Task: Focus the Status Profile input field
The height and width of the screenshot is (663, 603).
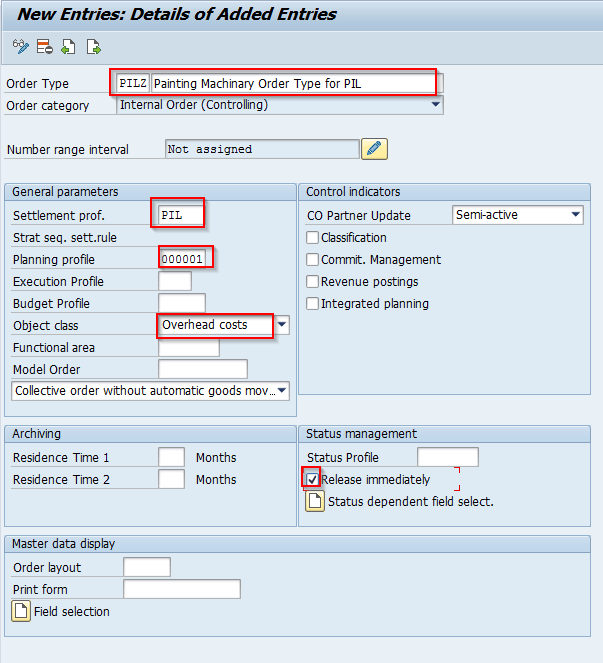Action: click(x=448, y=457)
